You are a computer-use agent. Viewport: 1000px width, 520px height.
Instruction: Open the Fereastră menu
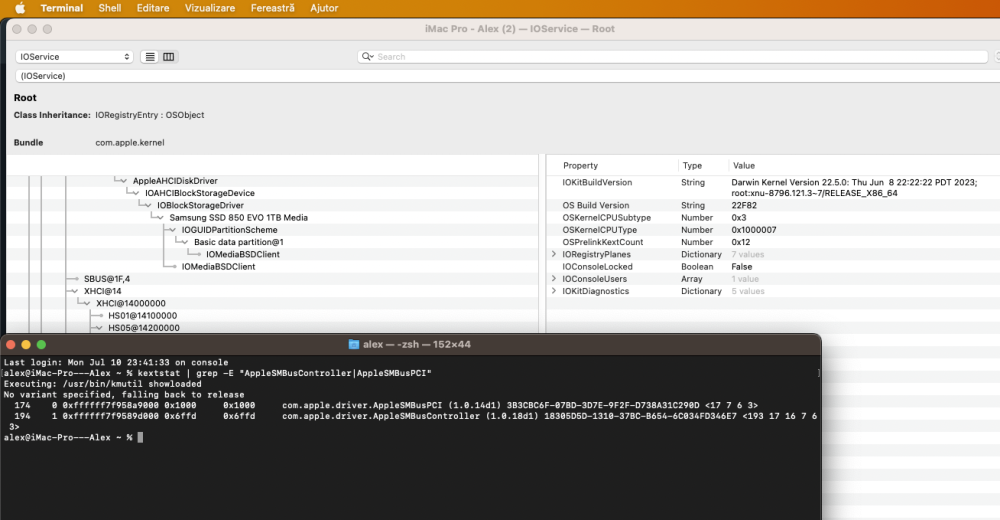tap(272, 8)
